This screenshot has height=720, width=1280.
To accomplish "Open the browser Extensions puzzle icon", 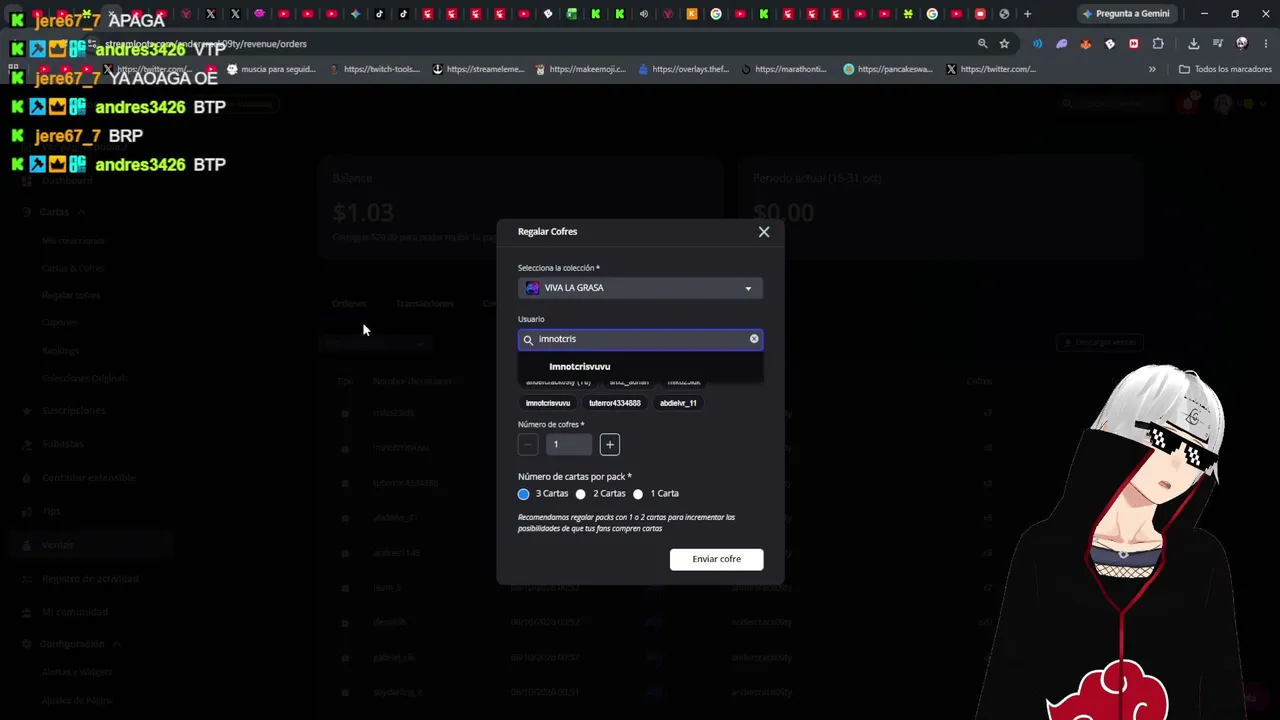I will (x=1158, y=44).
